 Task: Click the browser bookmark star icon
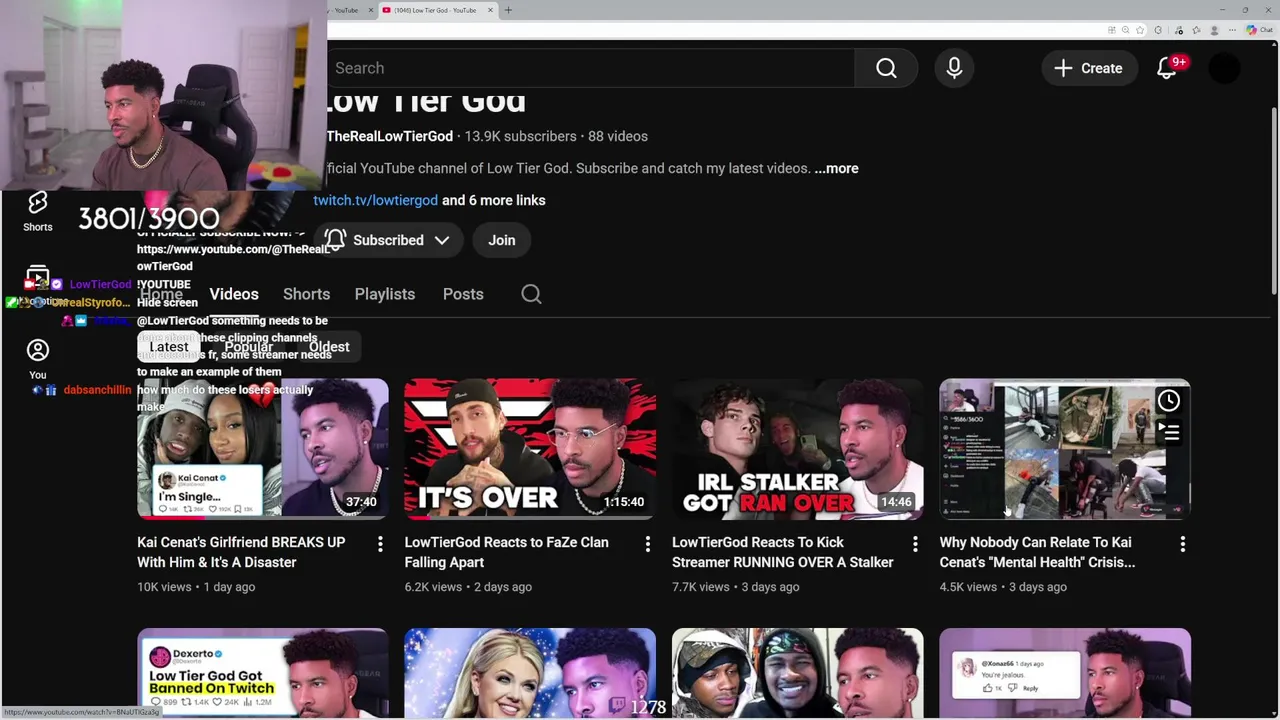tap(1140, 30)
